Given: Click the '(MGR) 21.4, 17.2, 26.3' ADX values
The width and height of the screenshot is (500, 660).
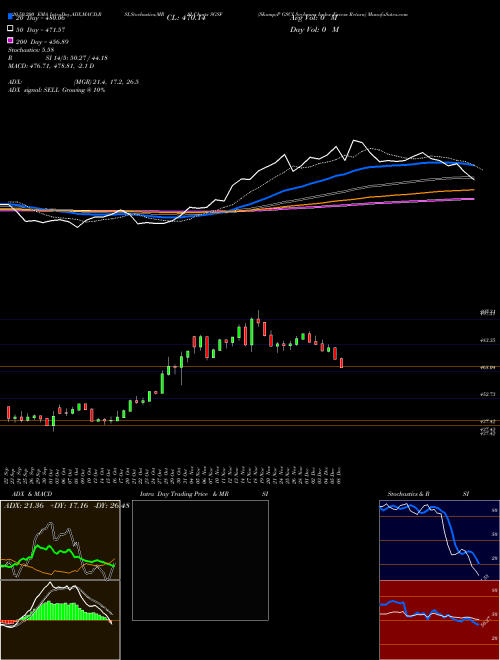Looking at the screenshot, I should [x=106, y=82].
